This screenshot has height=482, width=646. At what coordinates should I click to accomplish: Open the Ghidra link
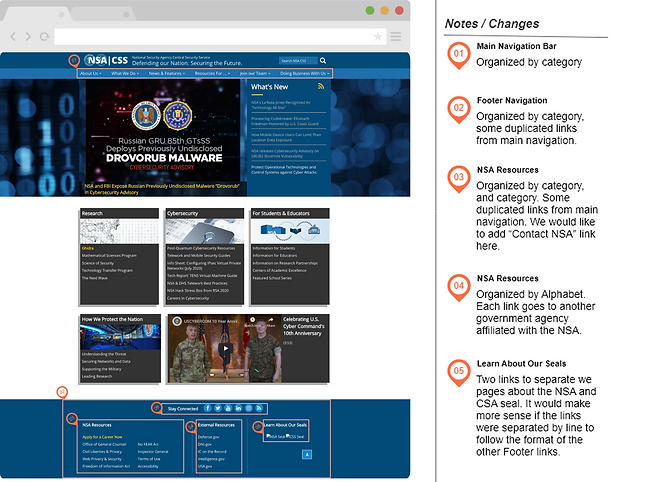[88, 248]
